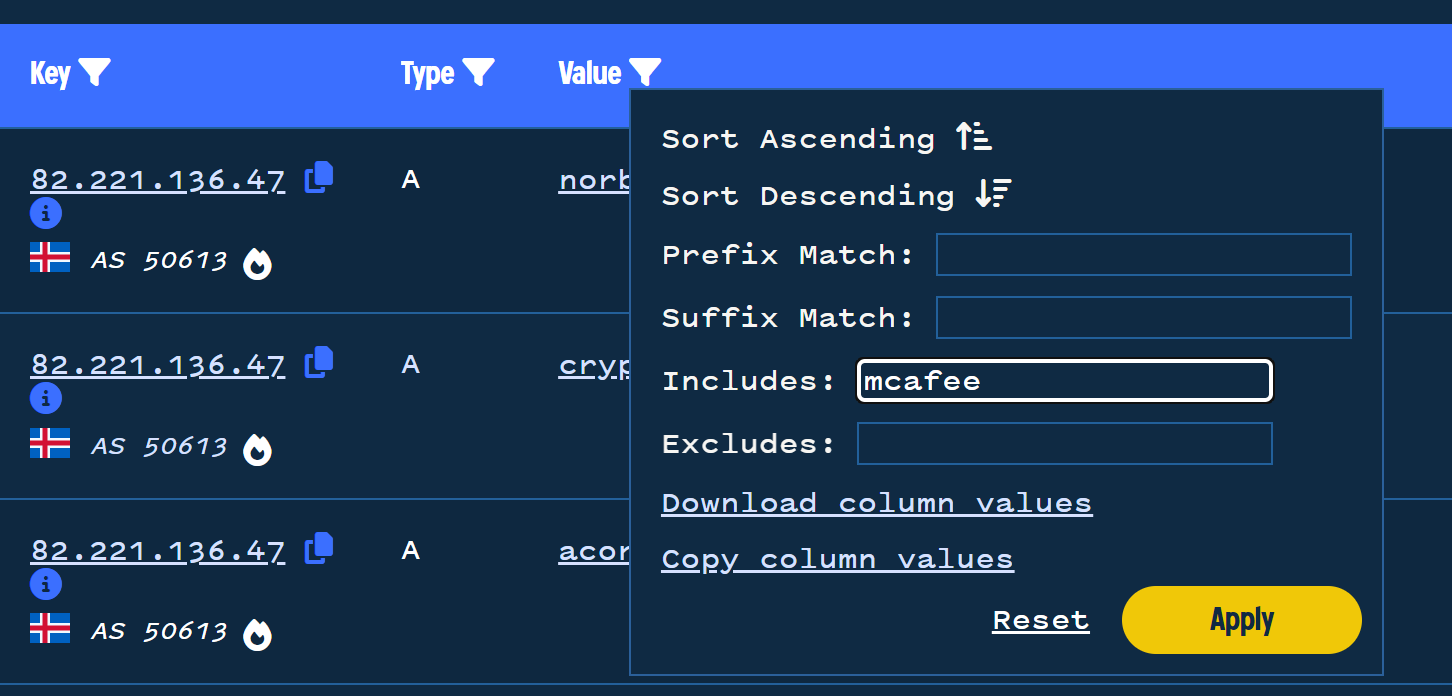The image size is (1452, 696).
Task: Click AS 50613 in the norb row
Action: (159, 261)
